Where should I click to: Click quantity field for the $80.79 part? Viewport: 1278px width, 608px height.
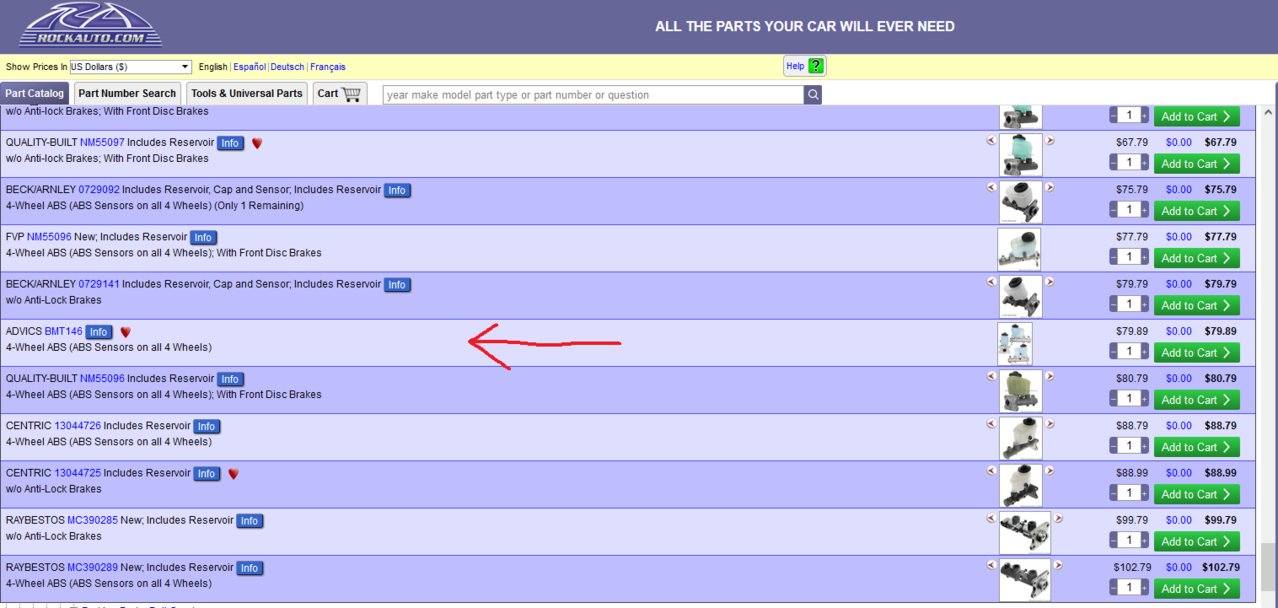(1129, 398)
